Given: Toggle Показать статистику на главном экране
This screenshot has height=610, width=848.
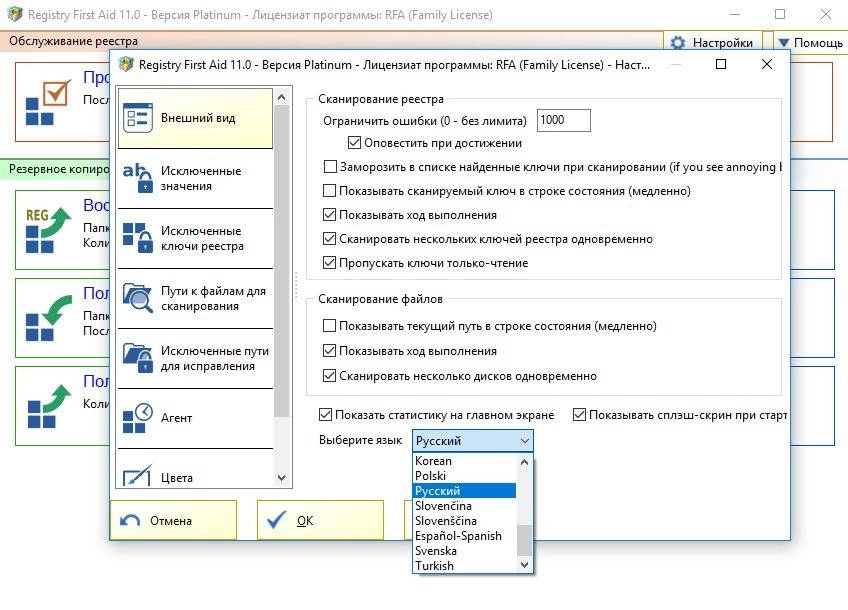Looking at the screenshot, I should pos(325,415).
